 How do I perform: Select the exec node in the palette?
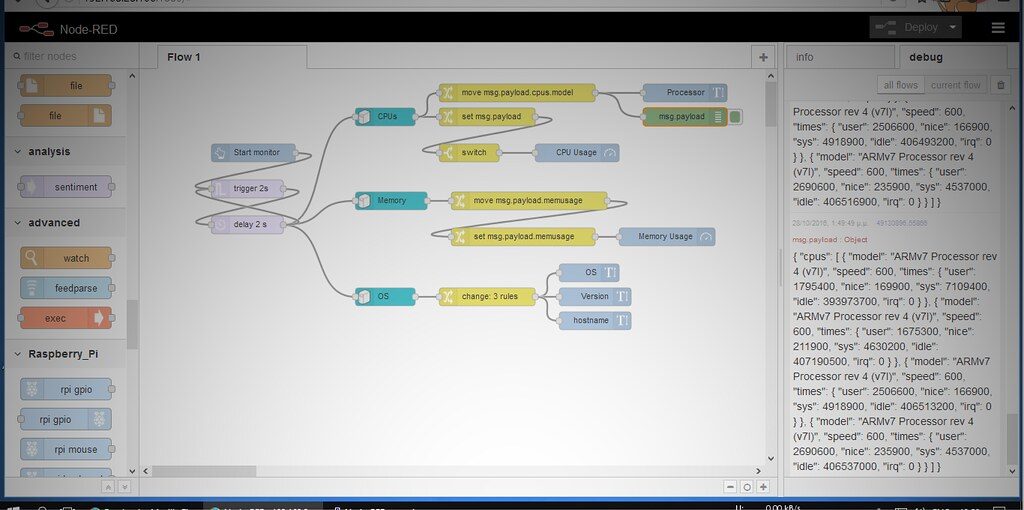click(x=67, y=319)
